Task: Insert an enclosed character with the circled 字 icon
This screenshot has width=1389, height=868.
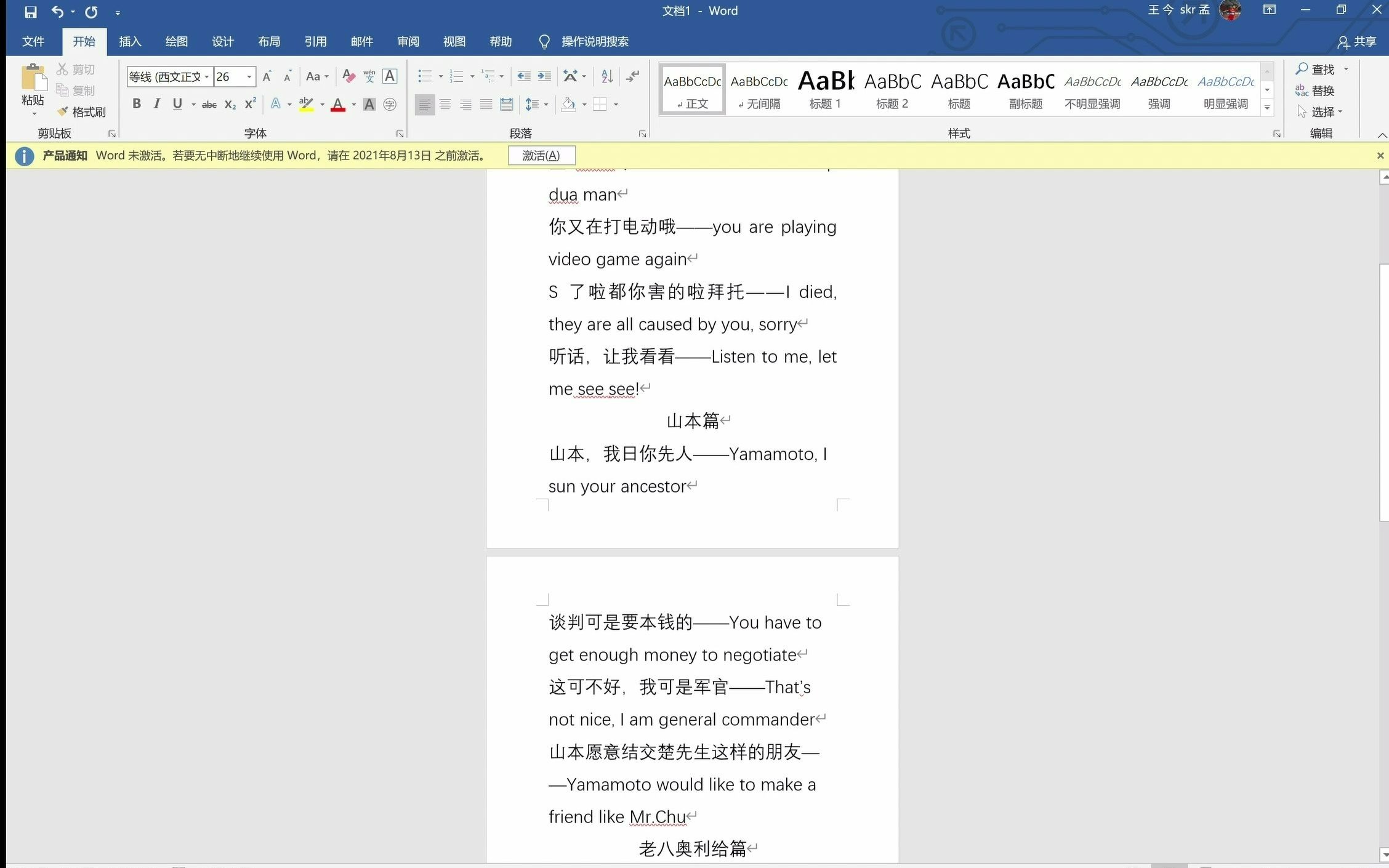Action: pyautogui.click(x=390, y=104)
